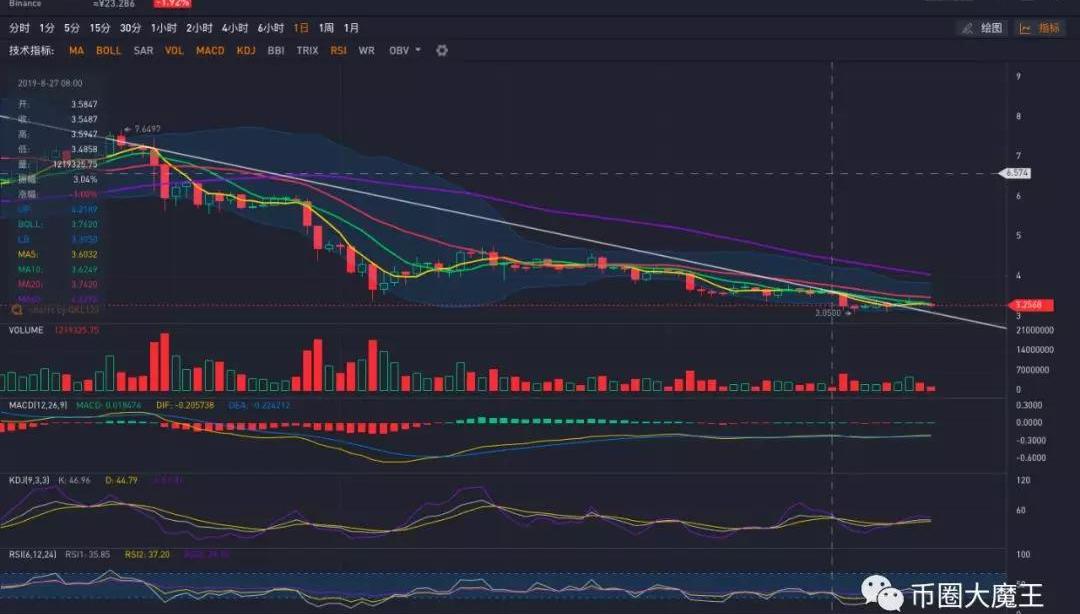Enable the TRIX indicator
1080x614 pixels.
click(307, 50)
